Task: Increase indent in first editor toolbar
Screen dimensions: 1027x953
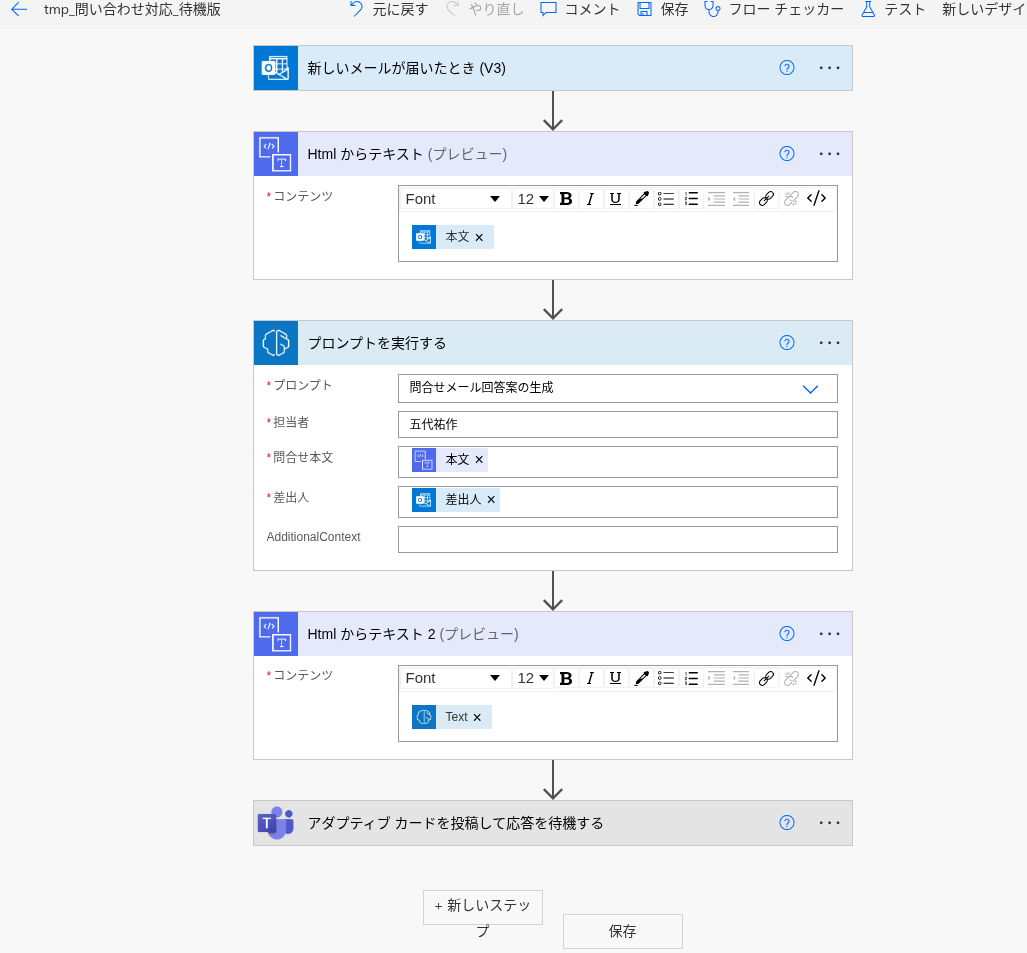Action: [716, 199]
